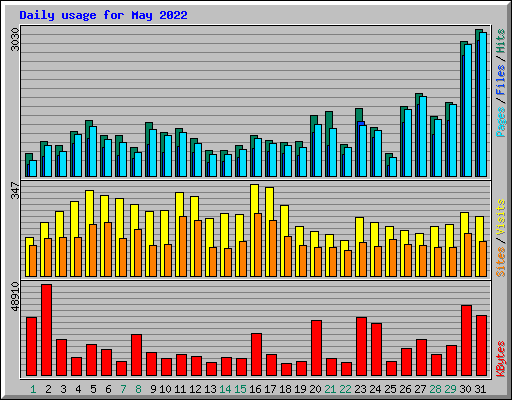
Task: Click day label 6 on the x-axis
Action: point(108,389)
